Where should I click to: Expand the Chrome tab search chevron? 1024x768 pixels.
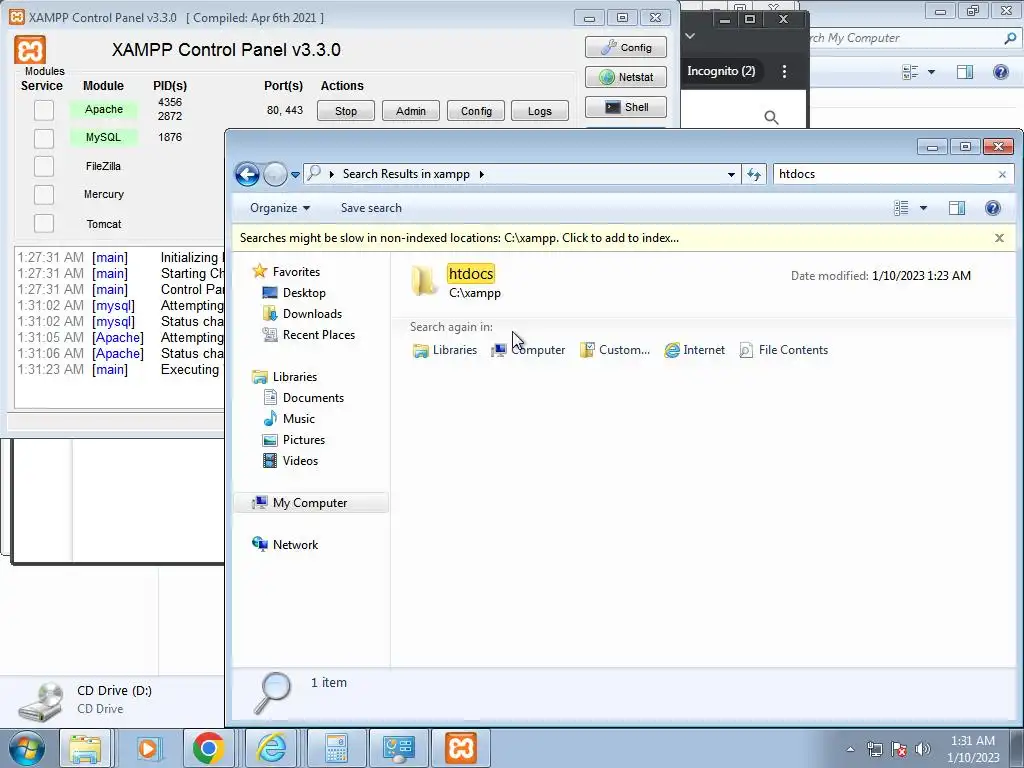point(690,36)
